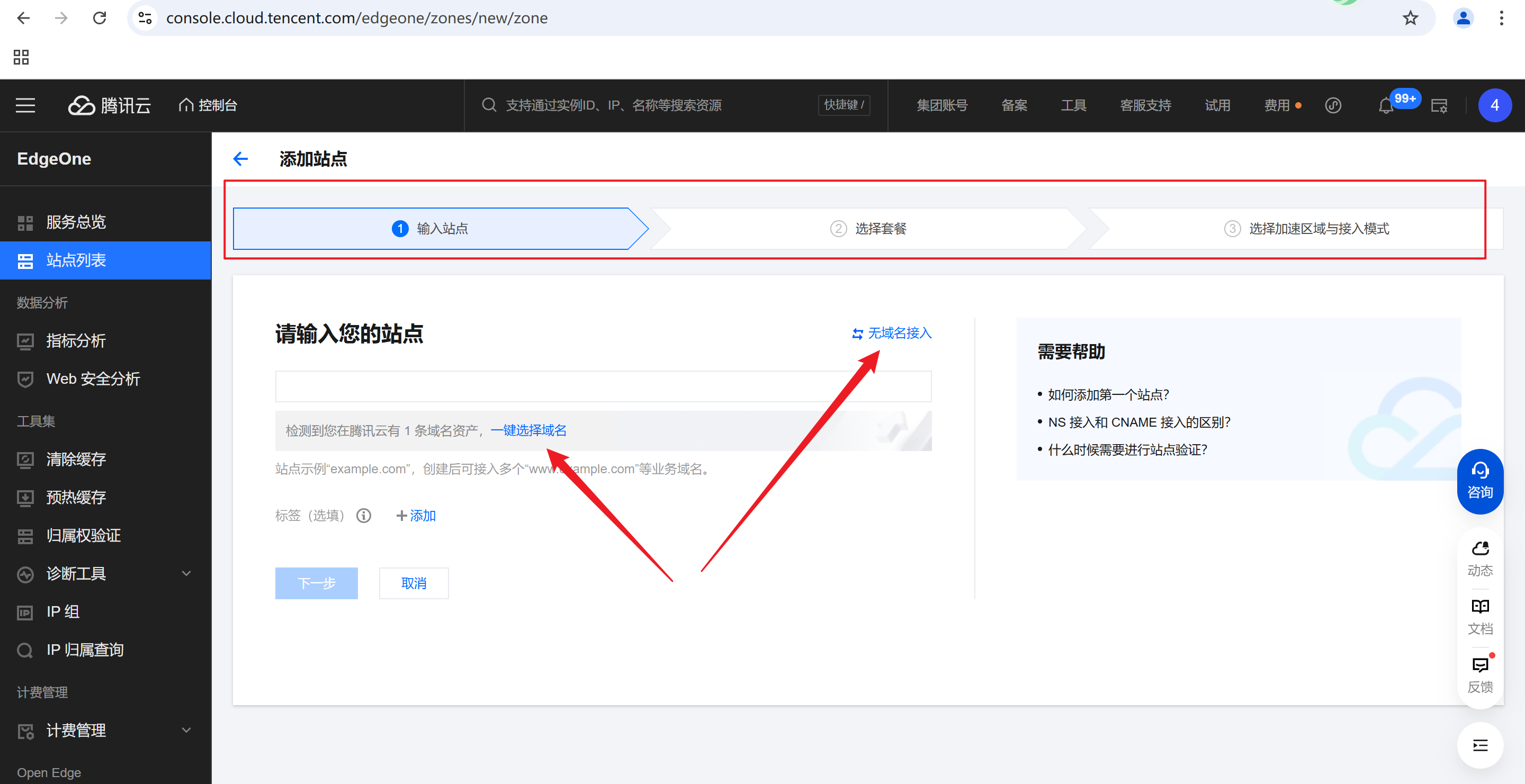Open help link NS 接入和 CNAME 接入的区别?
The height and width of the screenshot is (784, 1525).
point(1139,422)
